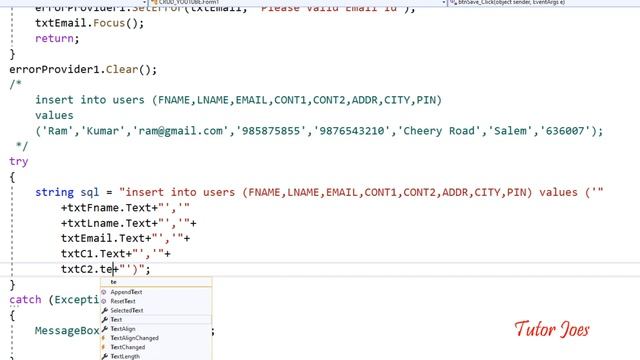This screenshot has height=360, width=640.
Task: Click the txtC2.te line being typed
Action: 106,269
